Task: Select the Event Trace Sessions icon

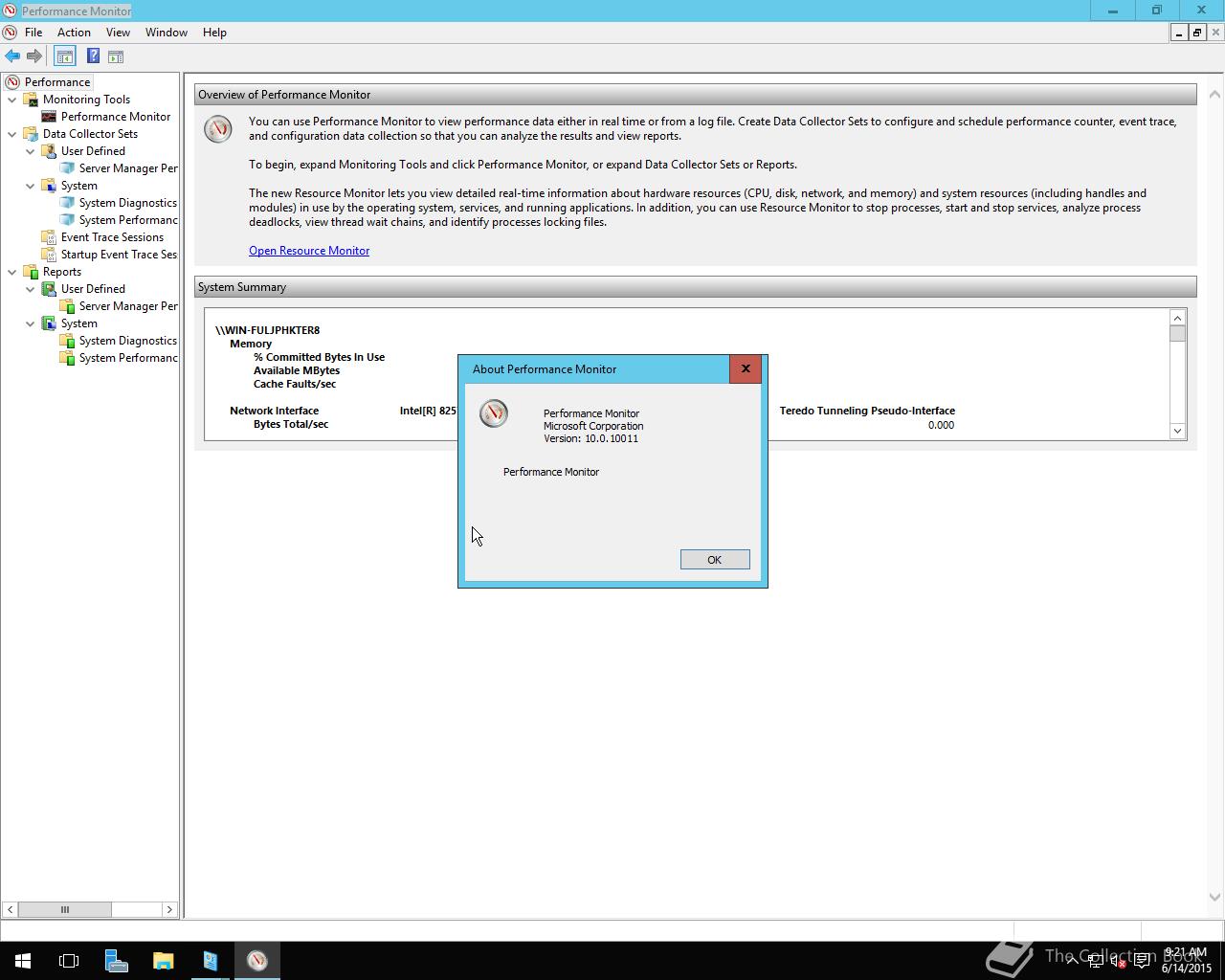Action: (49, 237)
